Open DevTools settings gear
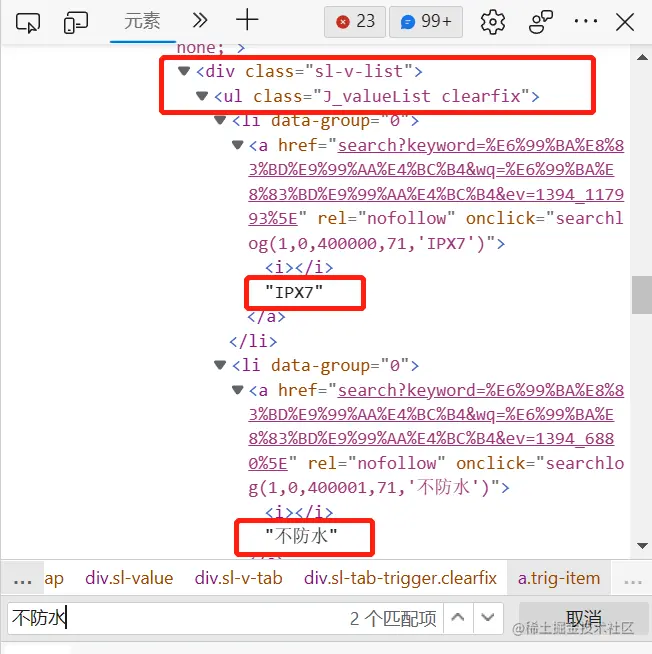652x654 pixels. tap(493, 22)
